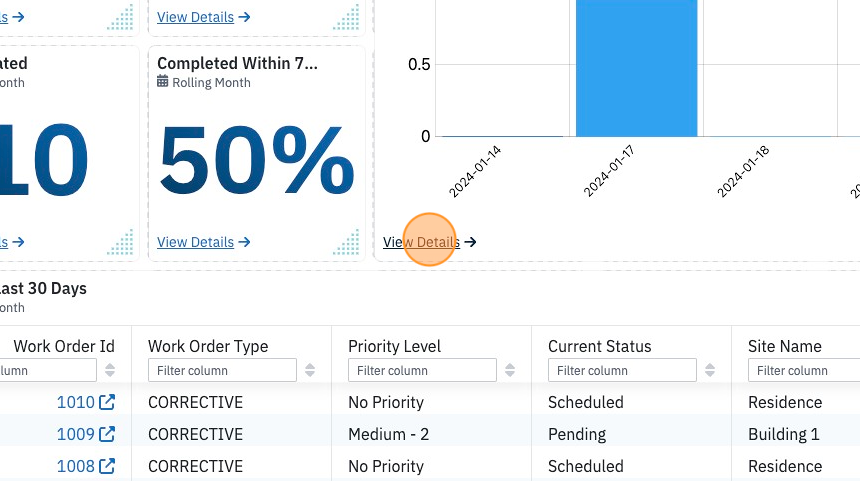
Task: Sort the Work Order Id column
Action: point(110,370)
